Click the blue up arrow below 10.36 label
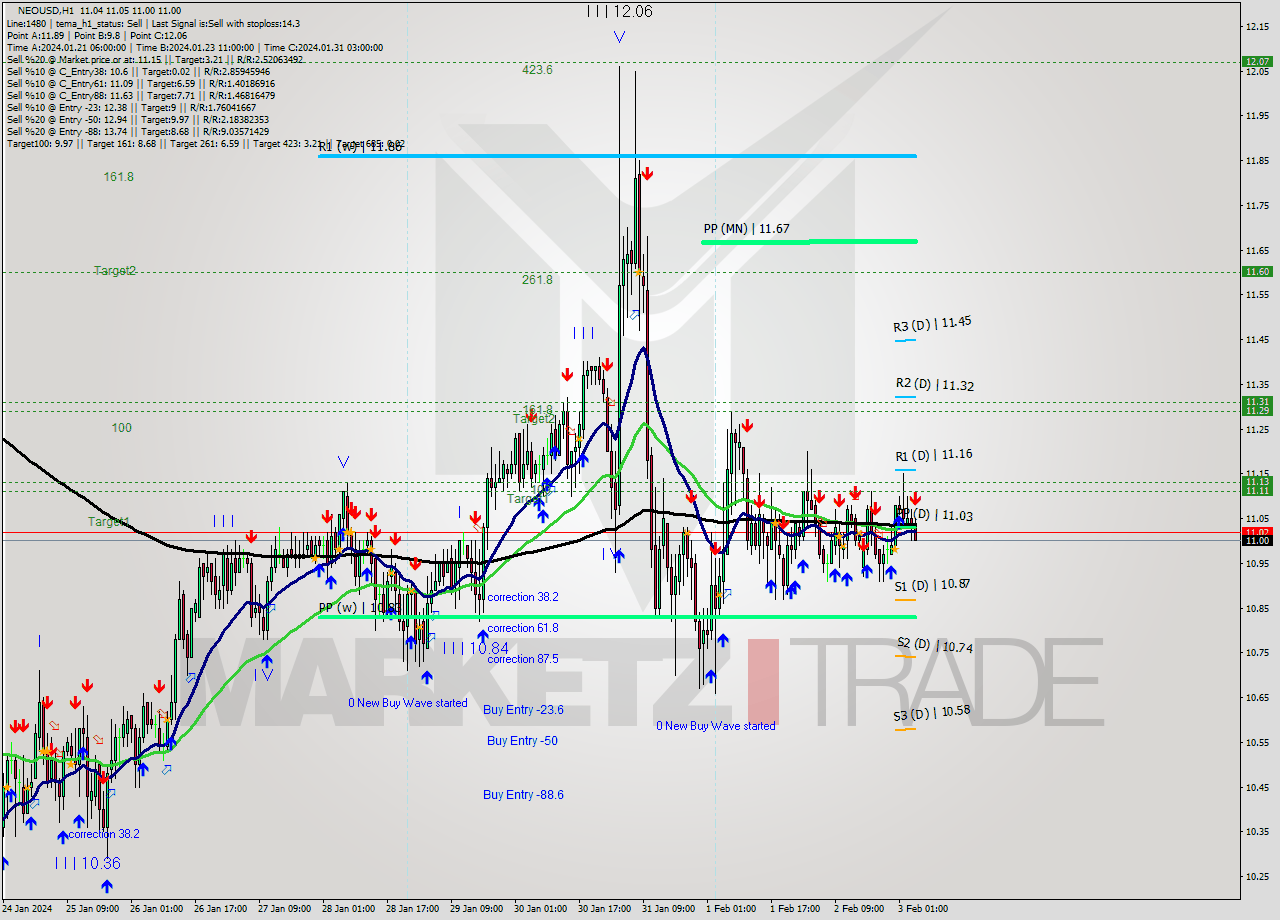The image size is (1280, 920). (x=106, y=886)
